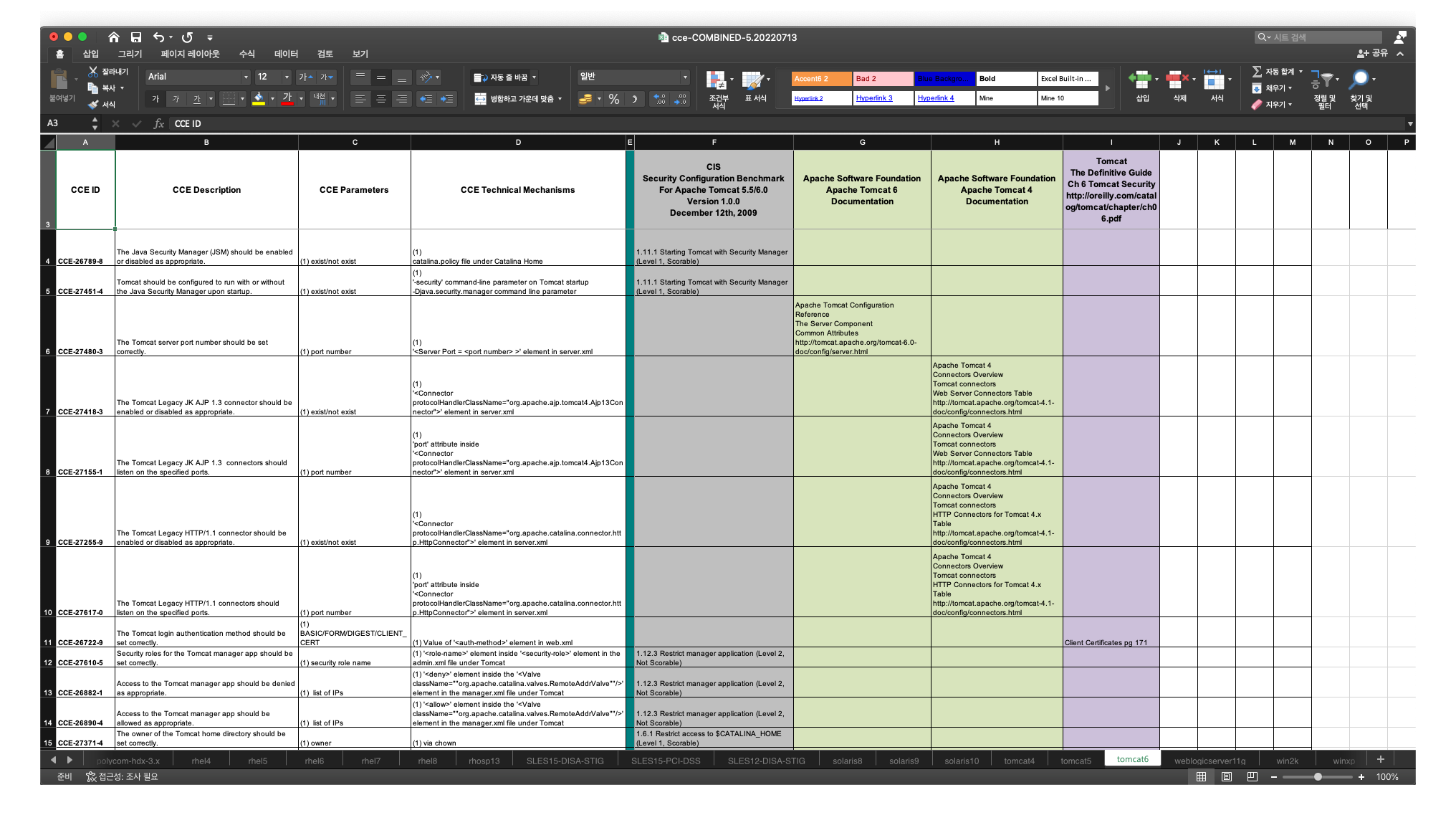Click the increase decimal icon

click(660, 99)
